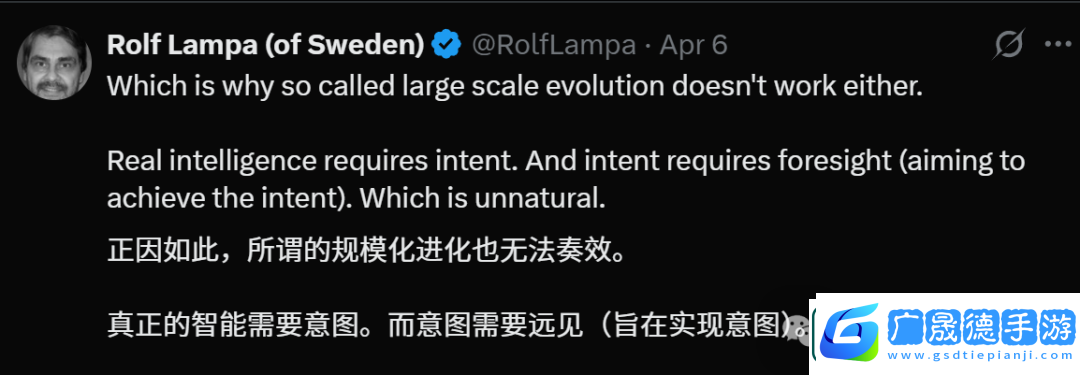
Task: Open the three-dot More options menu
Action: [x=1058, y=45]
